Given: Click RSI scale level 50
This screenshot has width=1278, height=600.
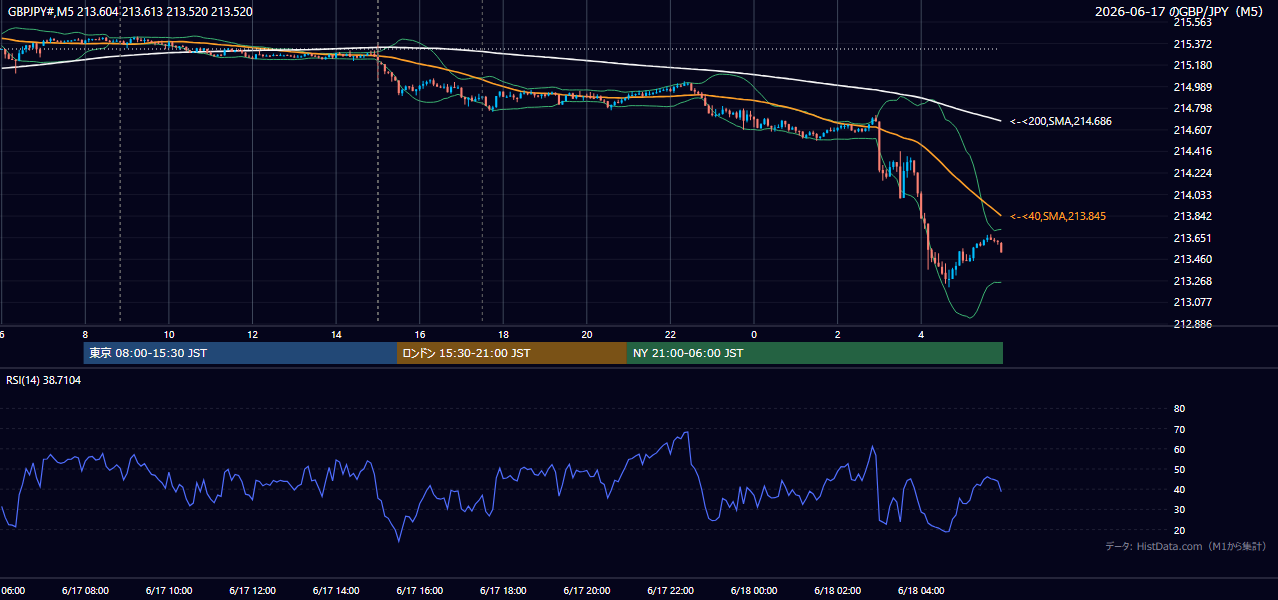Looking at the screenshot, I should pyautogui.click(x=1179, y=469).
